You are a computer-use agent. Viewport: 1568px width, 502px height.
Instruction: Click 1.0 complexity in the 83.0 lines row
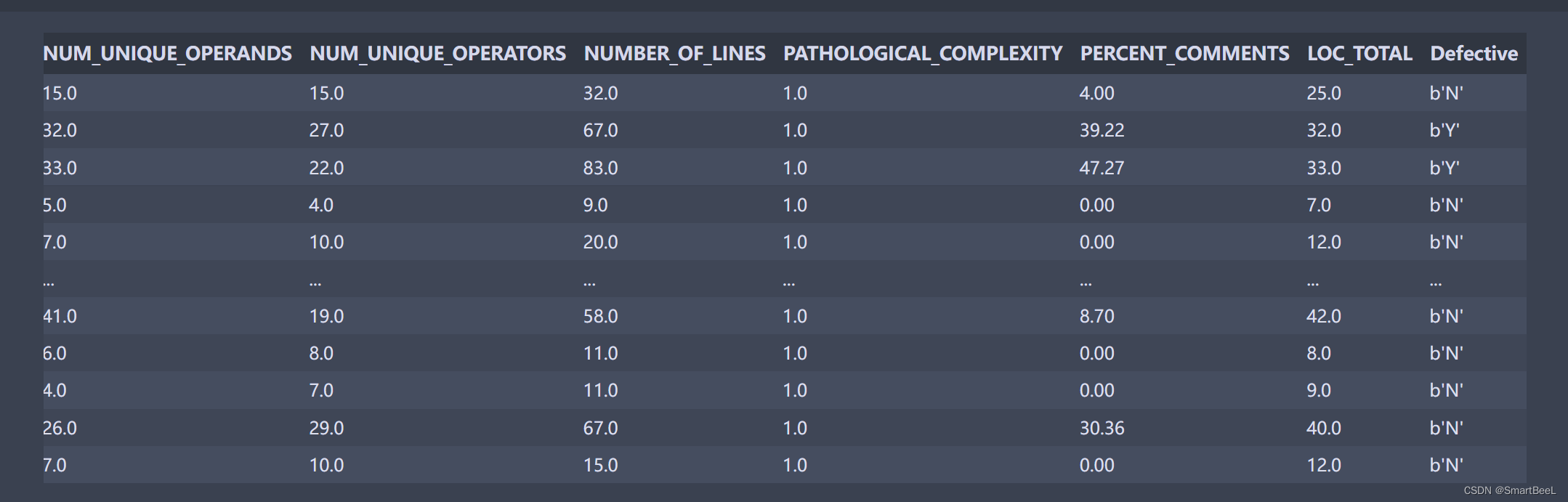(x=795, y=168)
